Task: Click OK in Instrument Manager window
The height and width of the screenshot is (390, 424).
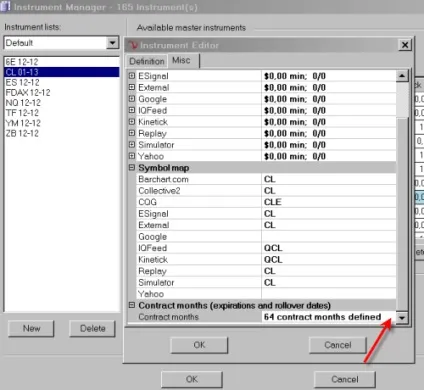Action: (x=192, y=379)
